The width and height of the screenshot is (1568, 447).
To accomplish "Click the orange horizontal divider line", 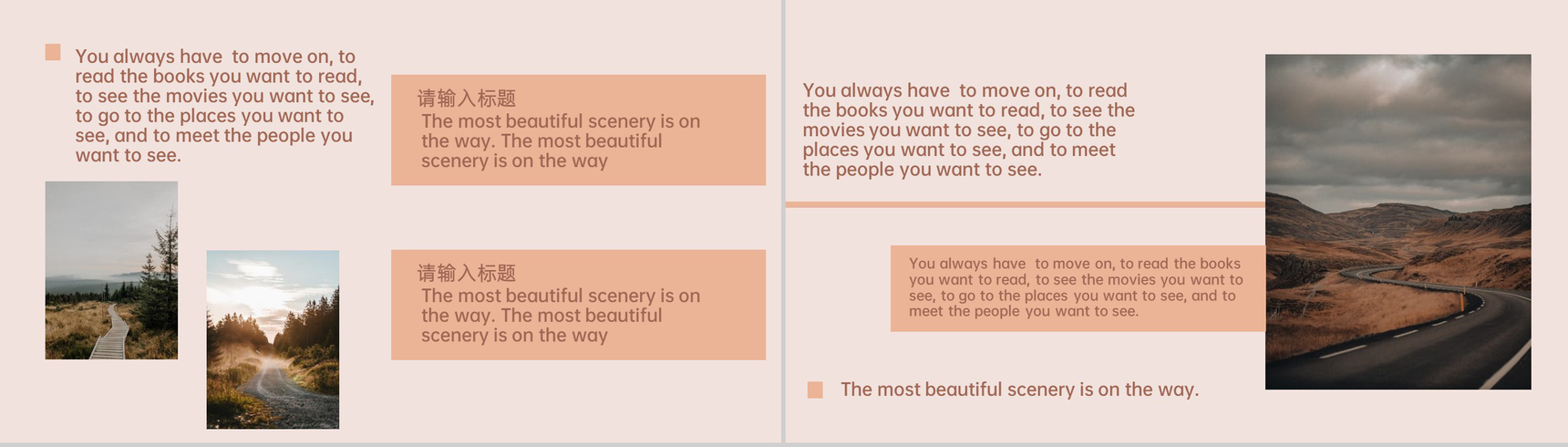I will pos(1025,204).
